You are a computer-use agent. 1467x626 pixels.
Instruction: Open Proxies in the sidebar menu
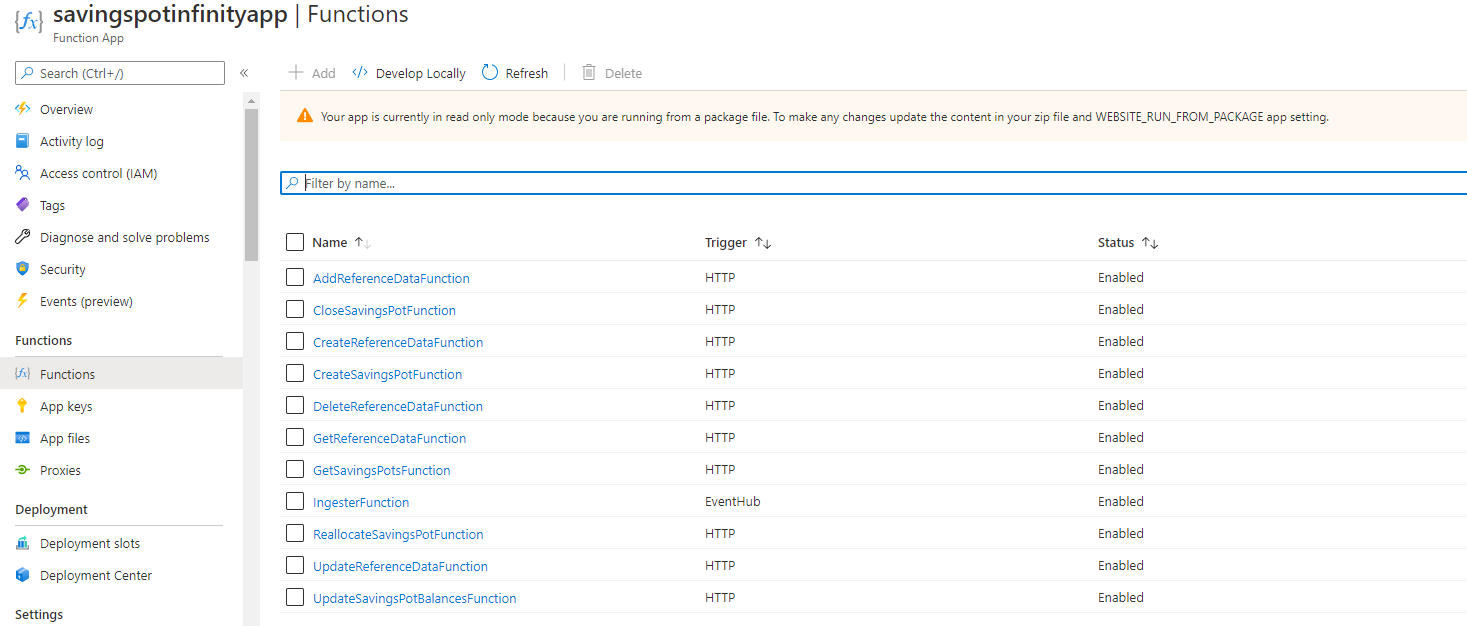click(60, 470)
